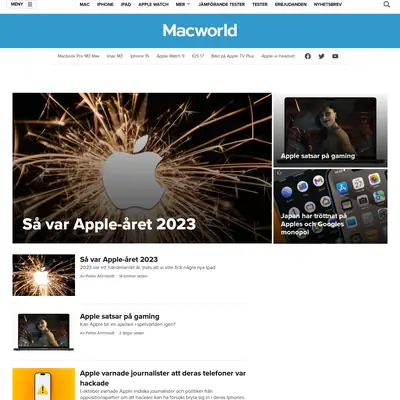400x400 pixels.
Task: Click yellow phone warning thumbnail
Action: [x=44, y=384]
